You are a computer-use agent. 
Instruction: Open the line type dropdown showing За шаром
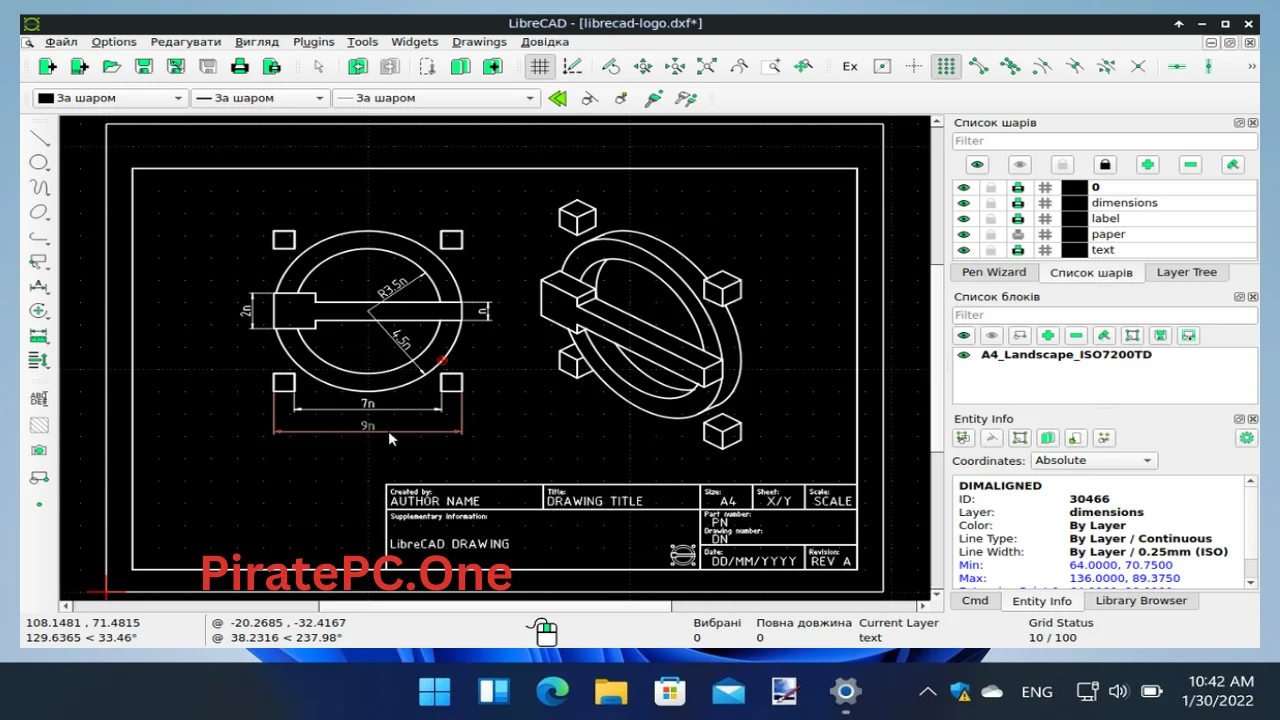click(435, 98)
